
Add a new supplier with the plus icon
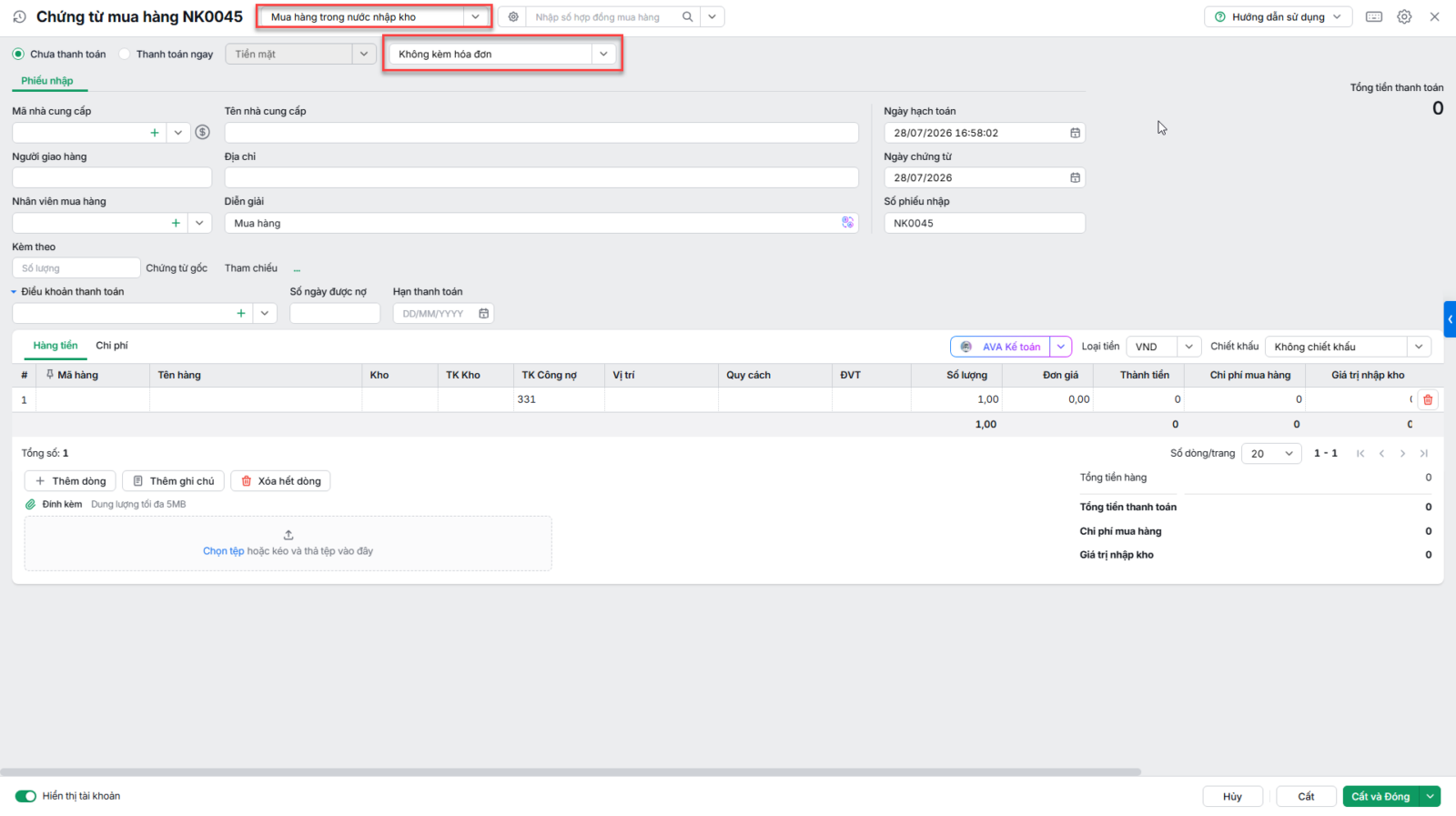click(x=155, y=133)
